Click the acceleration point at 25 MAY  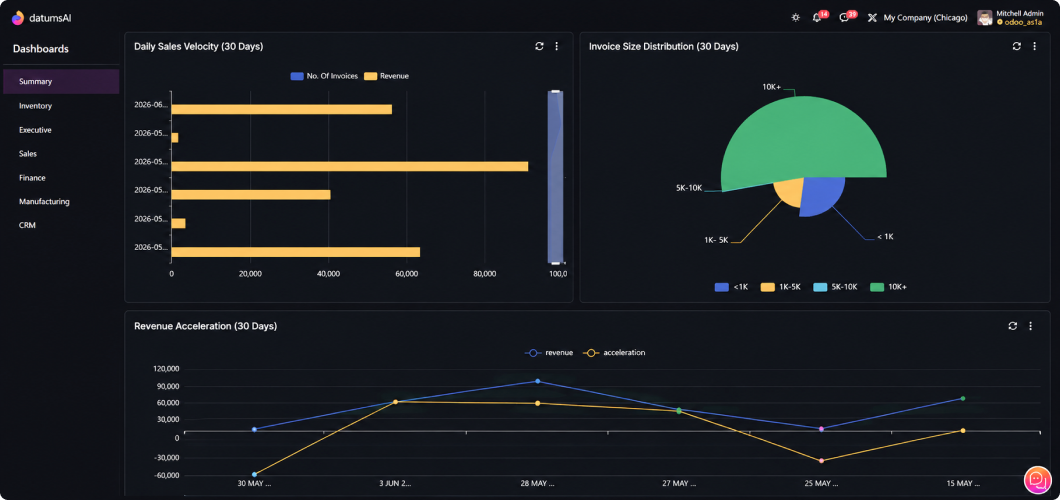(821, 461)
